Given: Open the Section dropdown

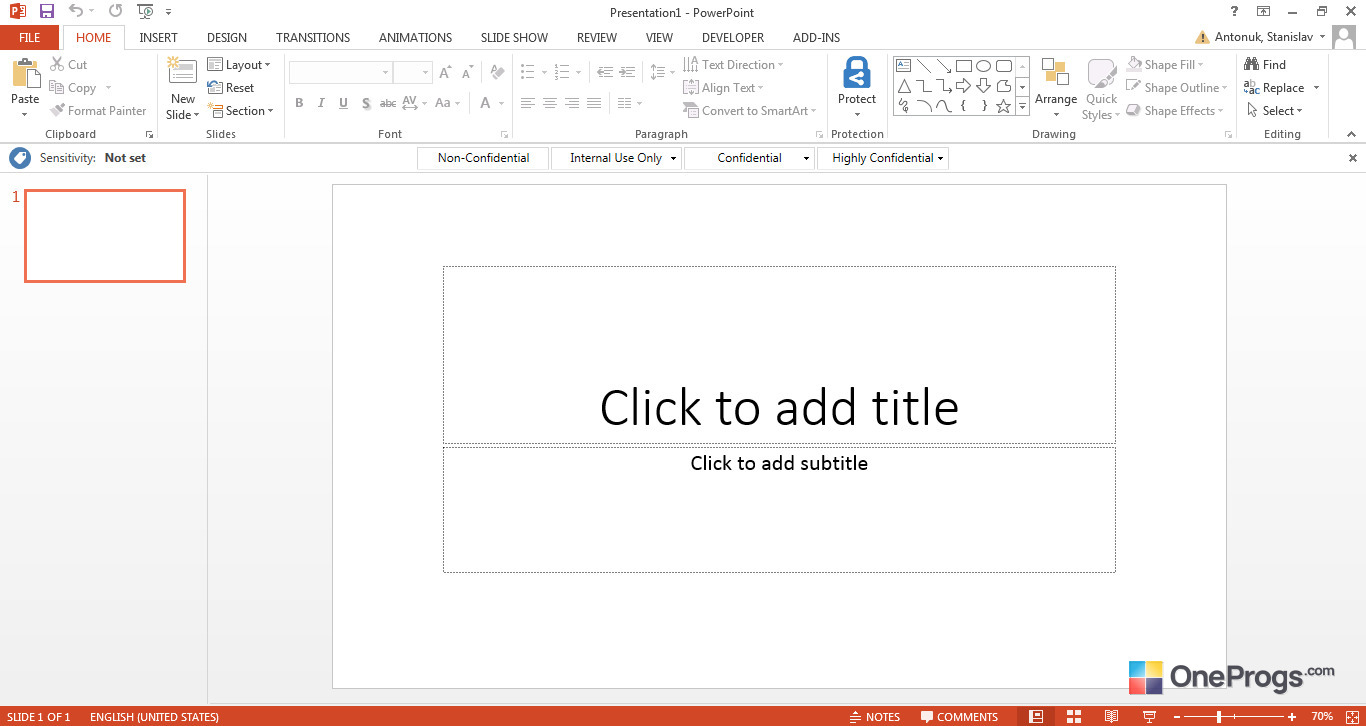Looking at the screenshot, I should point(240,111).
